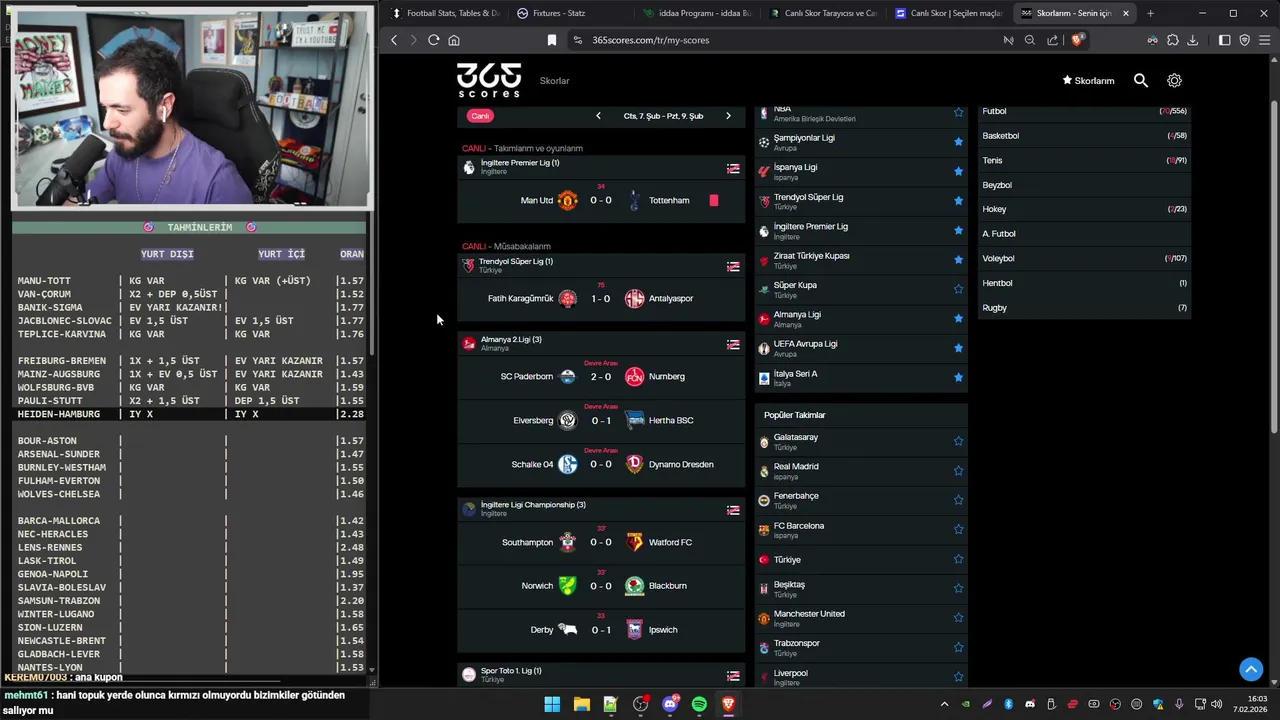This screenshot has width=1280, height=720.
Task: Switch to Football Stats, Tables tab
Action: click(445, 13)
